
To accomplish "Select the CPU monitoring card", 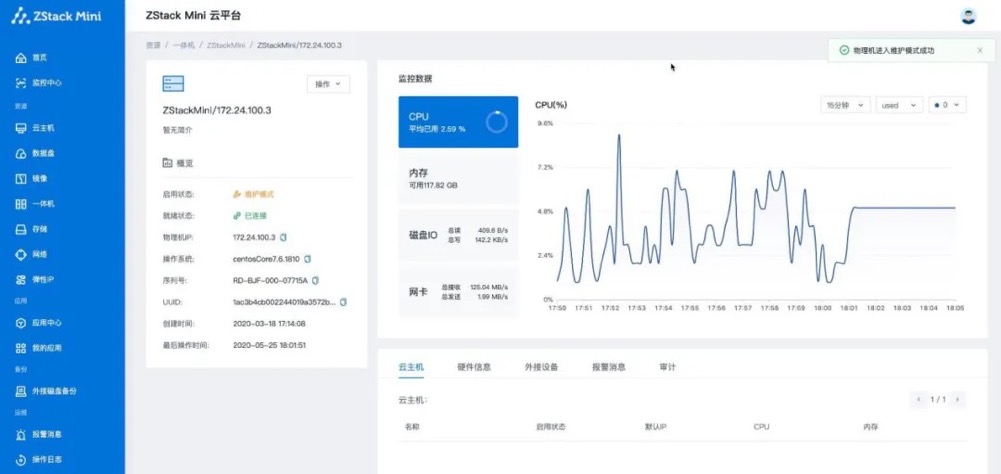I will coord(458,122).
